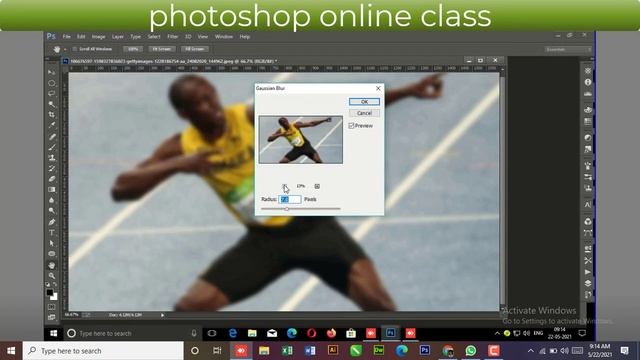This screenshot has width=640, height=360.
Task: Open the Window menu
Action: (x=224, y=37)
